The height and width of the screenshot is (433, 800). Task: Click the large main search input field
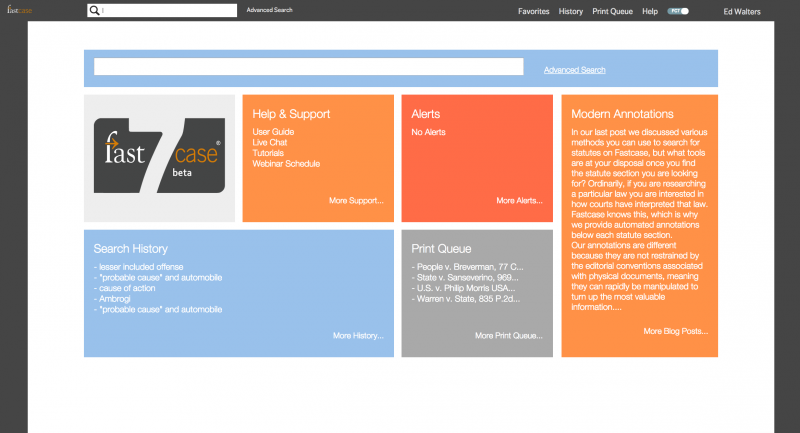pos(308,67)
